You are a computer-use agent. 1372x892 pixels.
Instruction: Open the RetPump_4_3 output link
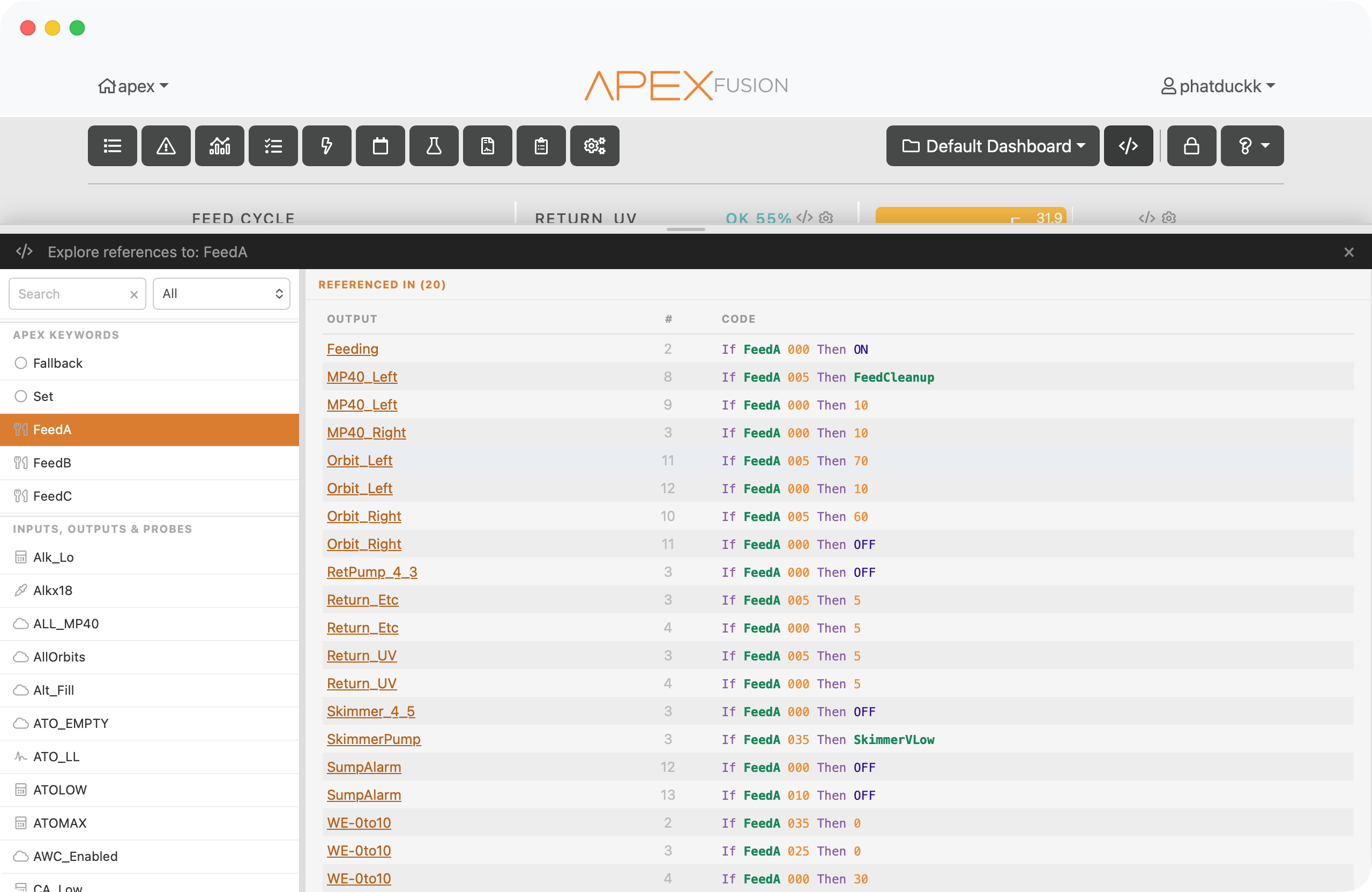pos(372,572)
